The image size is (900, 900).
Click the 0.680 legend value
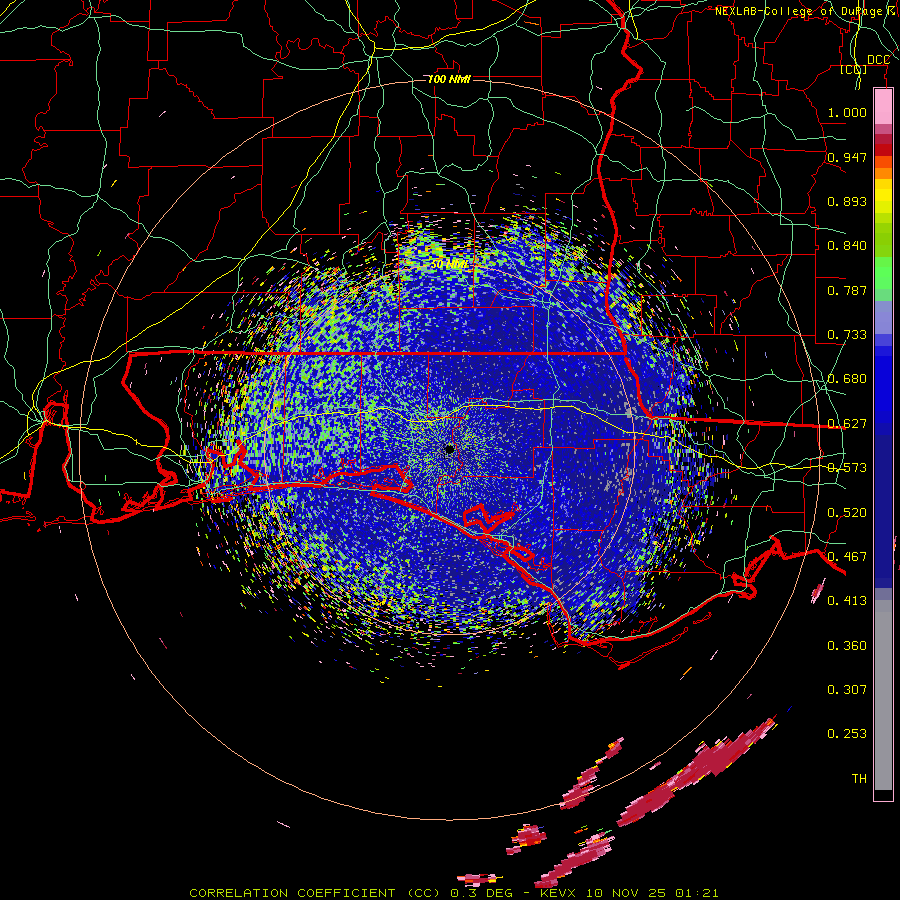(847, 379)
